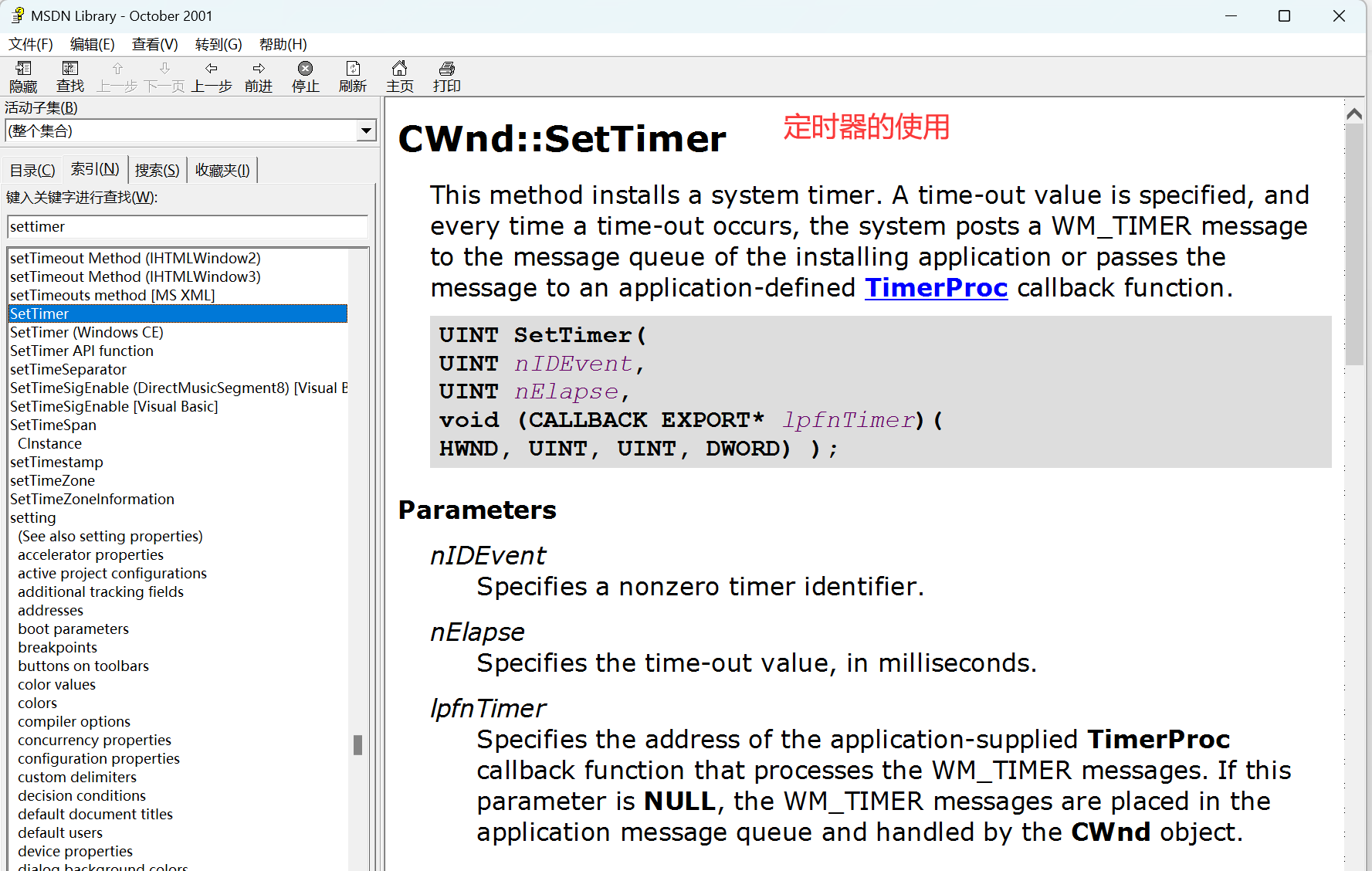Select the setTimestamp entry
The width and height of the screenshot is (1372, 871).
(56, 462)
